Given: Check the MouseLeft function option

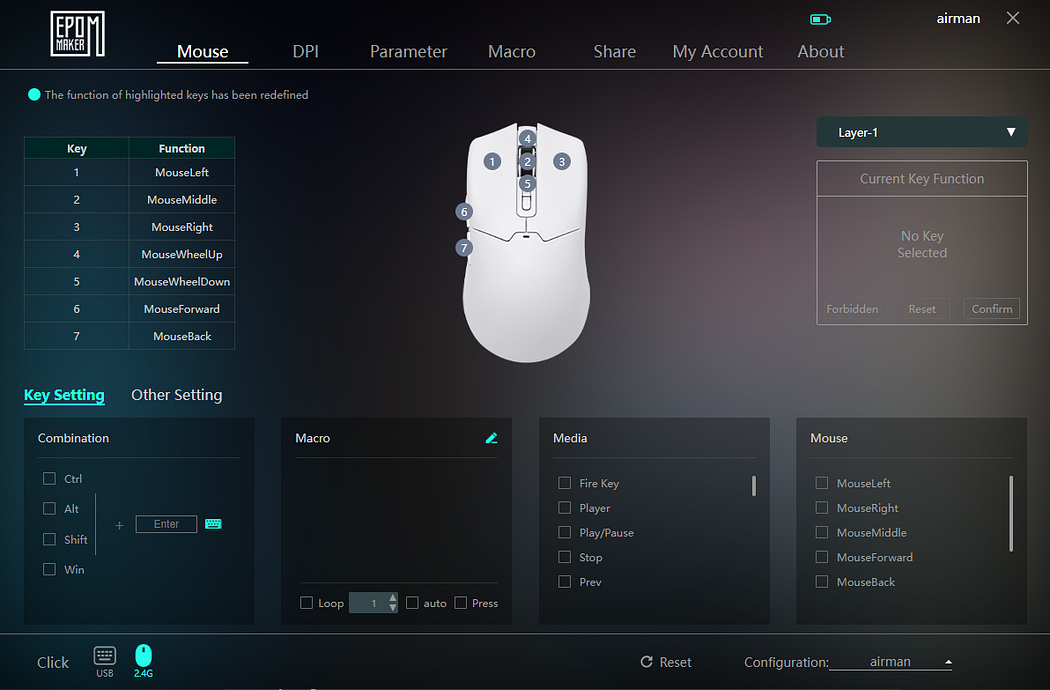Looking at the screenshot, I should coord(822,483).
